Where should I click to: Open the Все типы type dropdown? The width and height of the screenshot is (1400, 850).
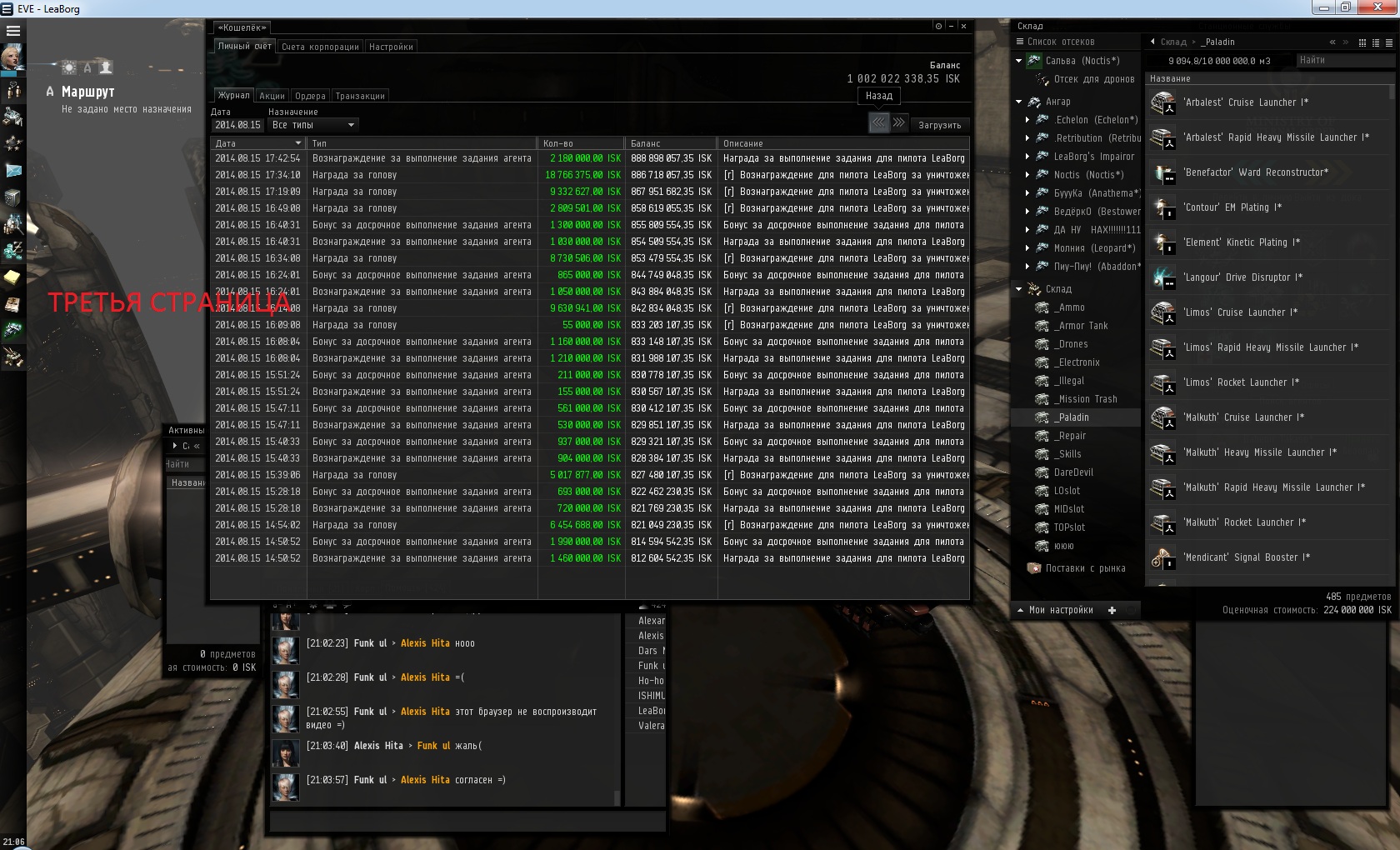313,125
